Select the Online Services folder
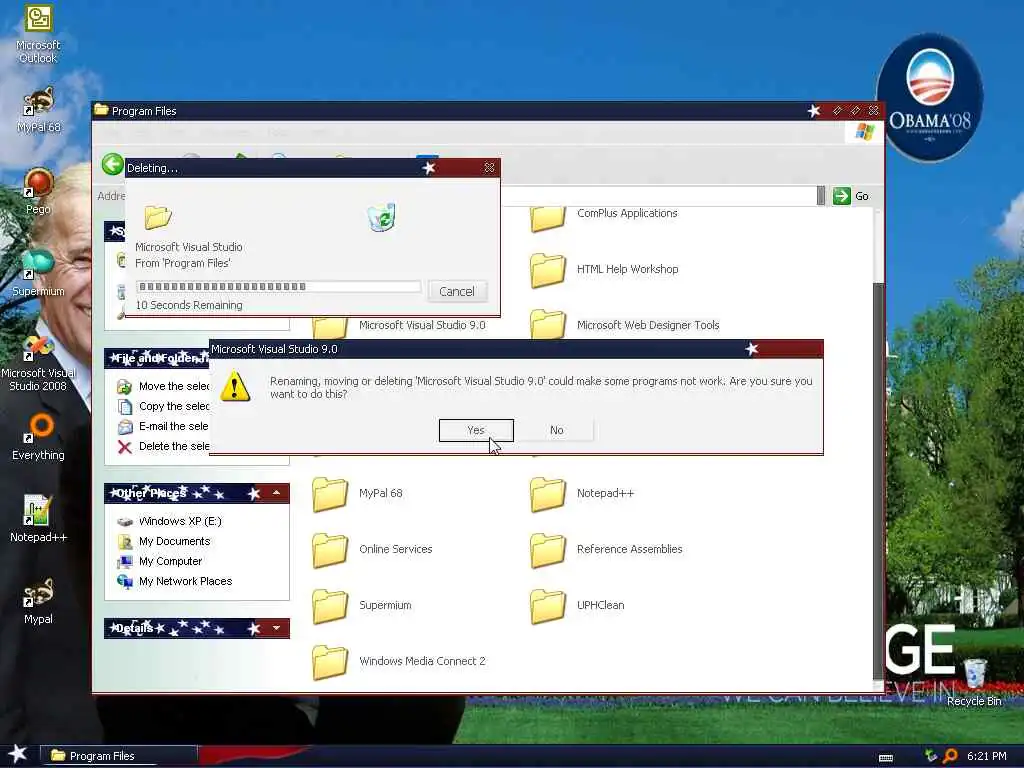Viewport: 1024px width, 768px height. pyautogui.click(x=372, y=549)
